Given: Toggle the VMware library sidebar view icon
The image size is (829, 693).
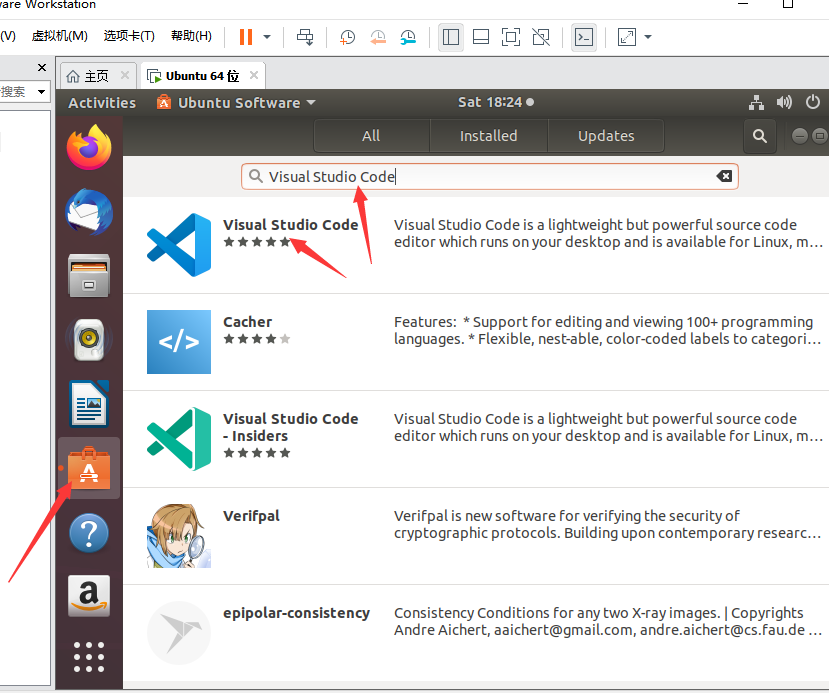Looking at the screenshot, I should tap(450, 37).
